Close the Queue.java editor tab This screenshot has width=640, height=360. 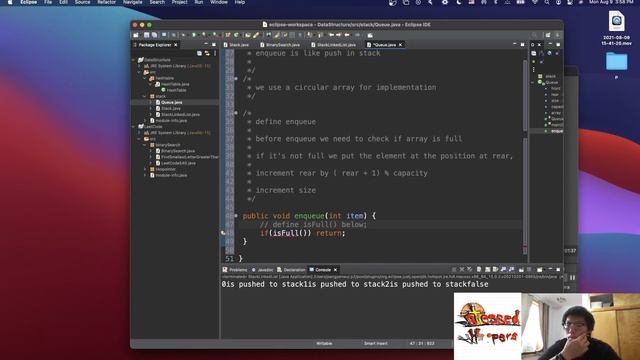(400, 44)
